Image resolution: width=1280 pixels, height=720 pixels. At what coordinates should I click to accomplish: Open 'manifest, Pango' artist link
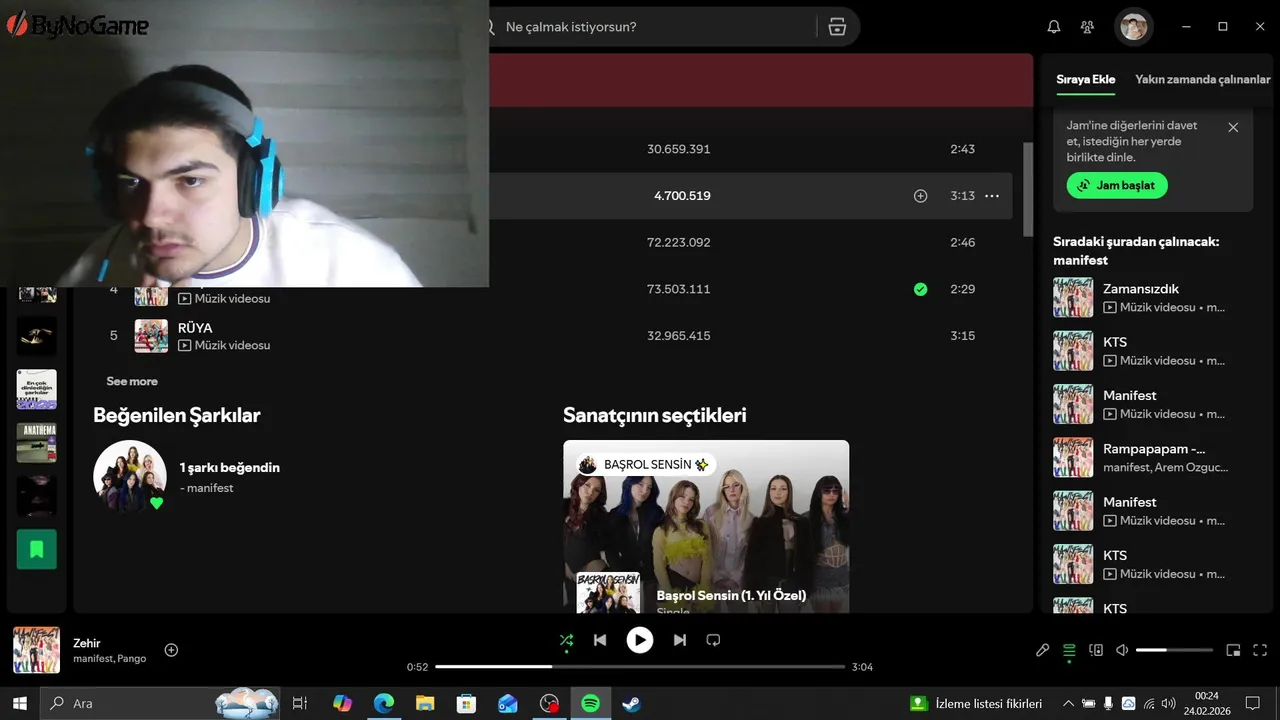tap(109, 659)
